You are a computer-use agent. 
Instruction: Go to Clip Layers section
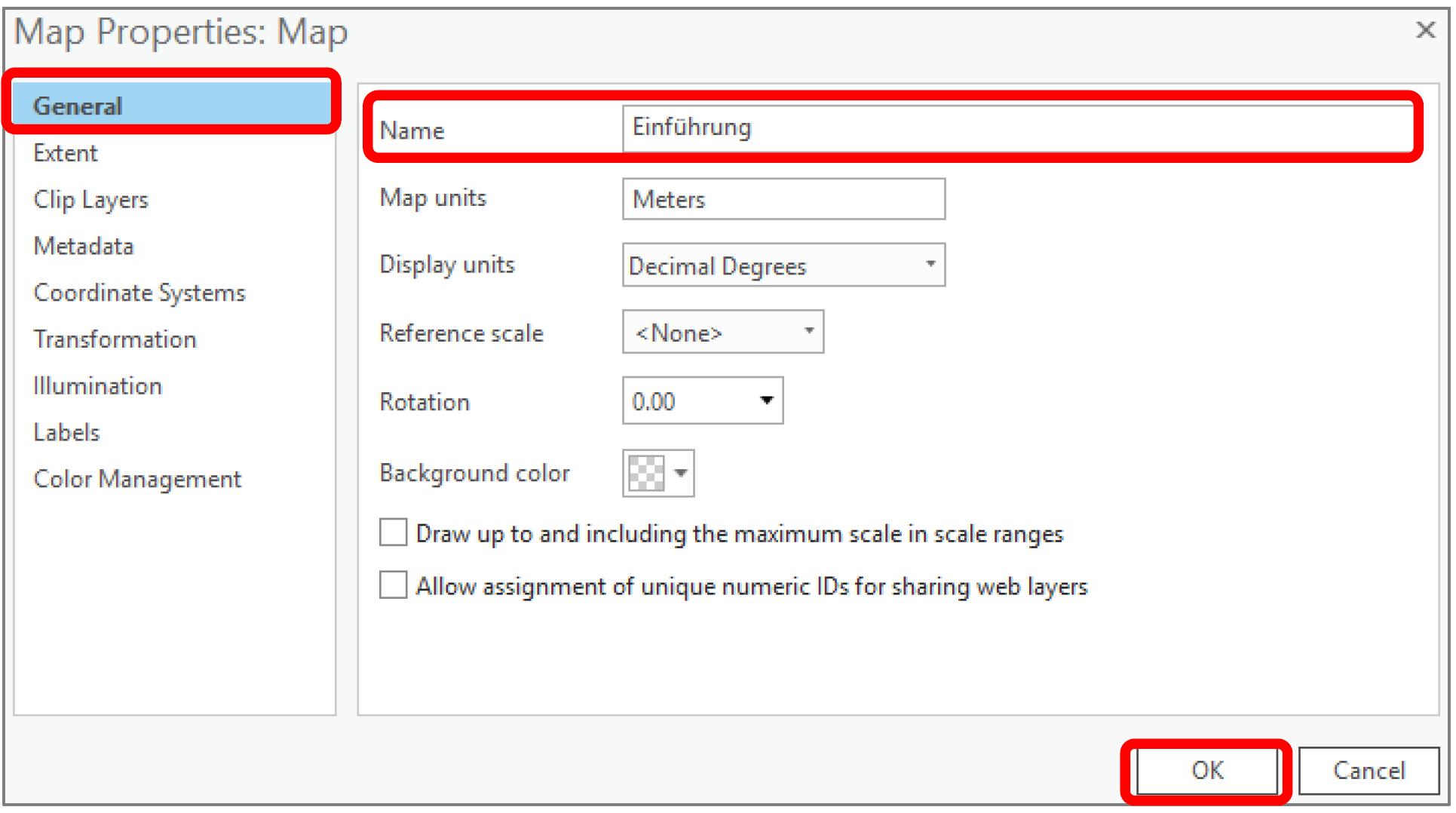90,200
